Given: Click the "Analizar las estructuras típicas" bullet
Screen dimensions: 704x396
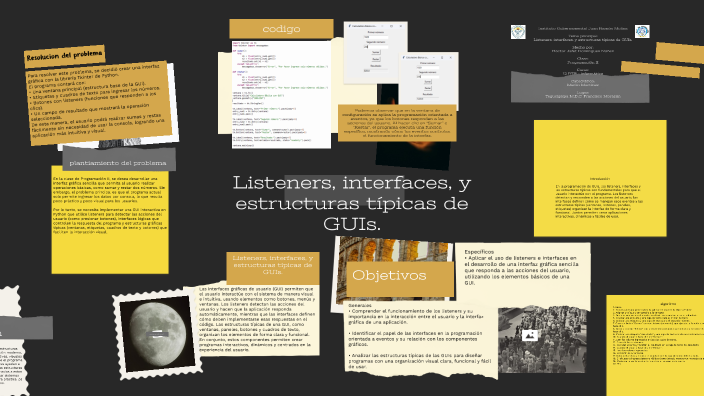Looking at the screenshot, I should click(x=420, y=361).
